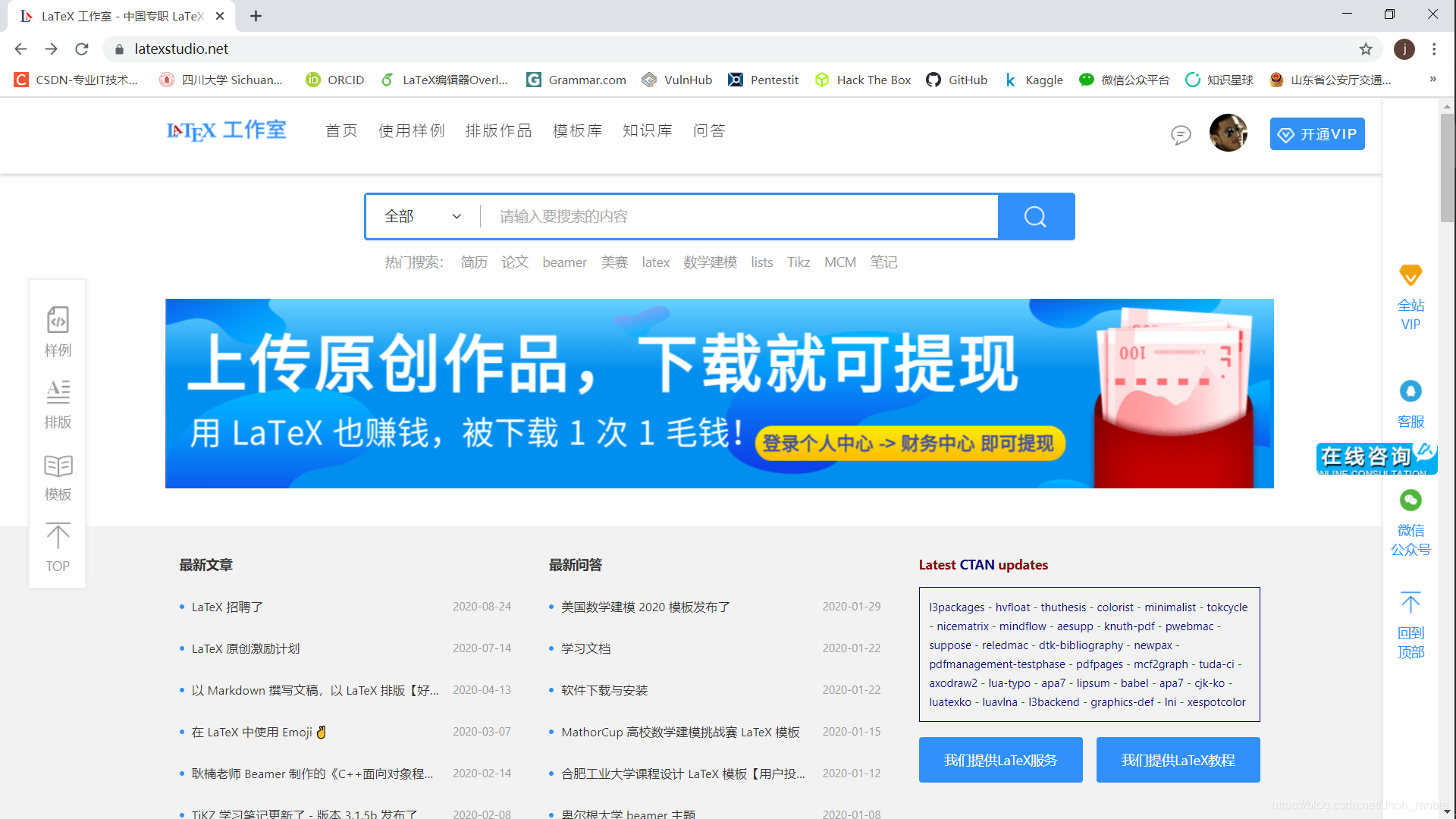Click the 开通VIP button
Viewport: 1456px width, 819px height.
[1317, 134]
